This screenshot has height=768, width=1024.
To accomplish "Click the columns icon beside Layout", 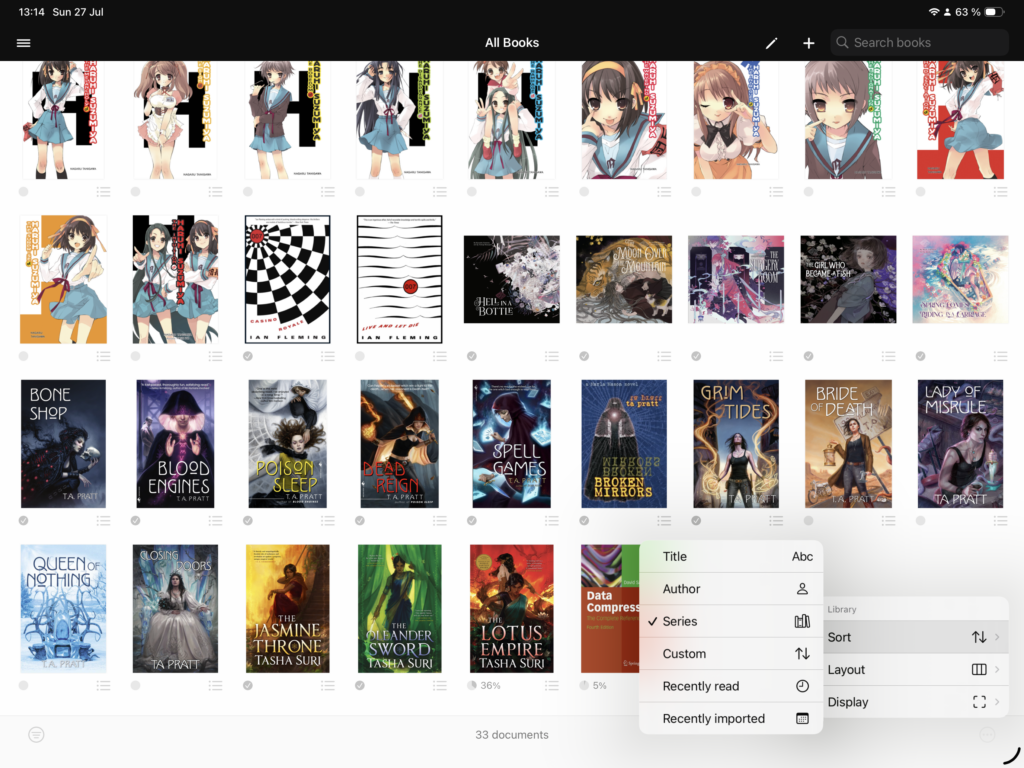I will point(979,669).
